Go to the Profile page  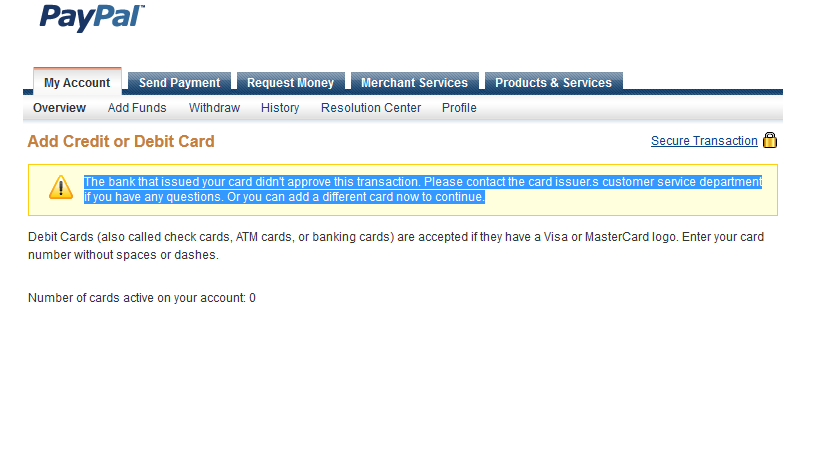click(459, 108)
